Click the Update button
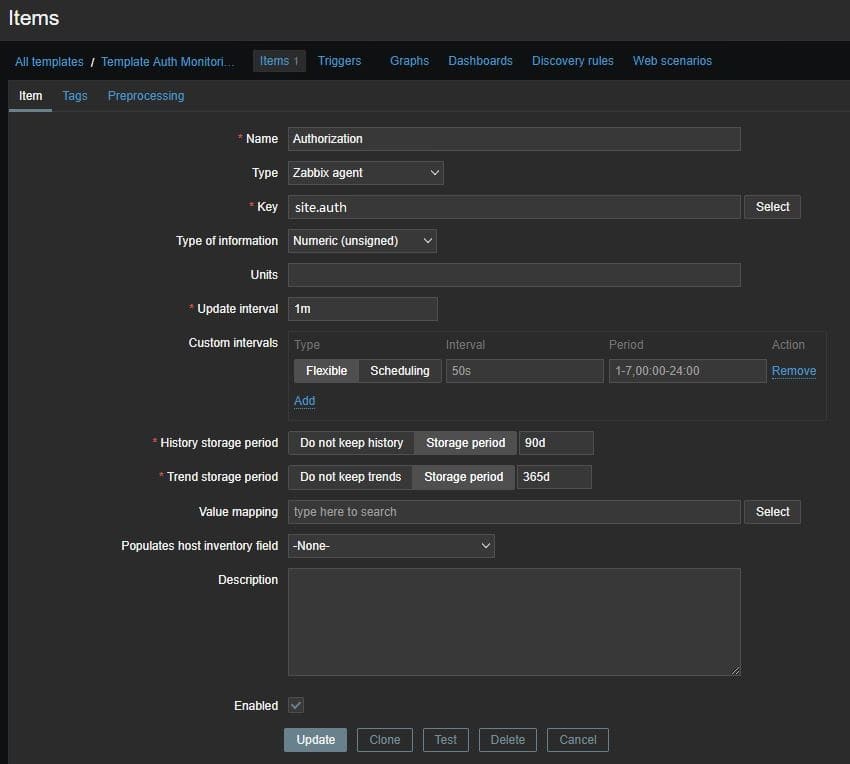This screenshot has height=764, width=850. click(x=316, y=740)
